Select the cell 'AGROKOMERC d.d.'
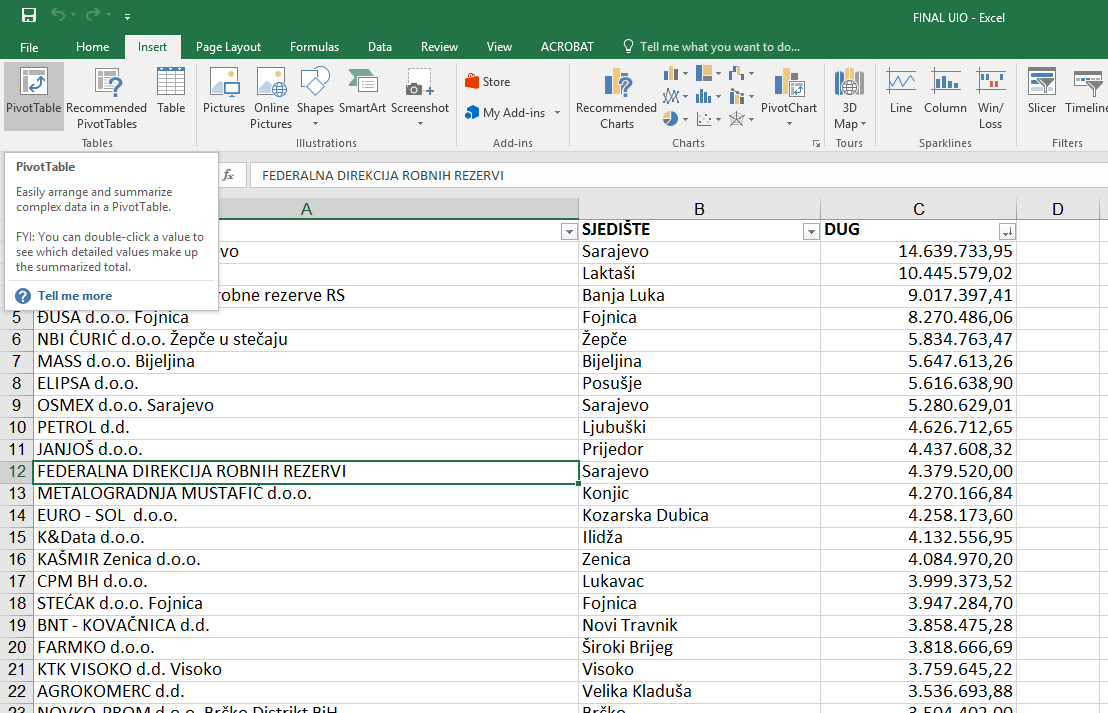1108x713 pixels. click(x=305, y=691)
